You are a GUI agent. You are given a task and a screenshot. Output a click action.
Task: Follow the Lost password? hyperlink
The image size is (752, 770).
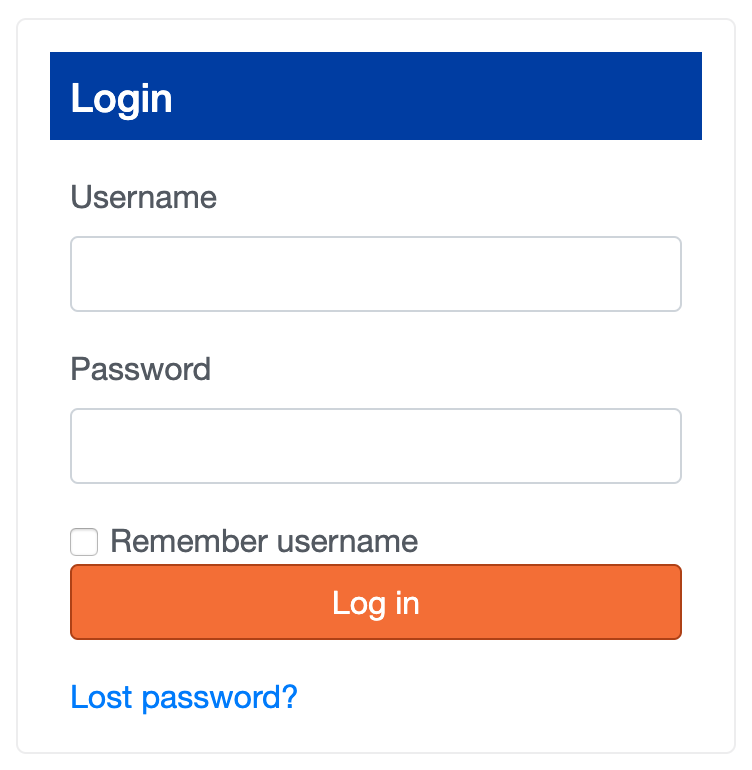[184, 696]
